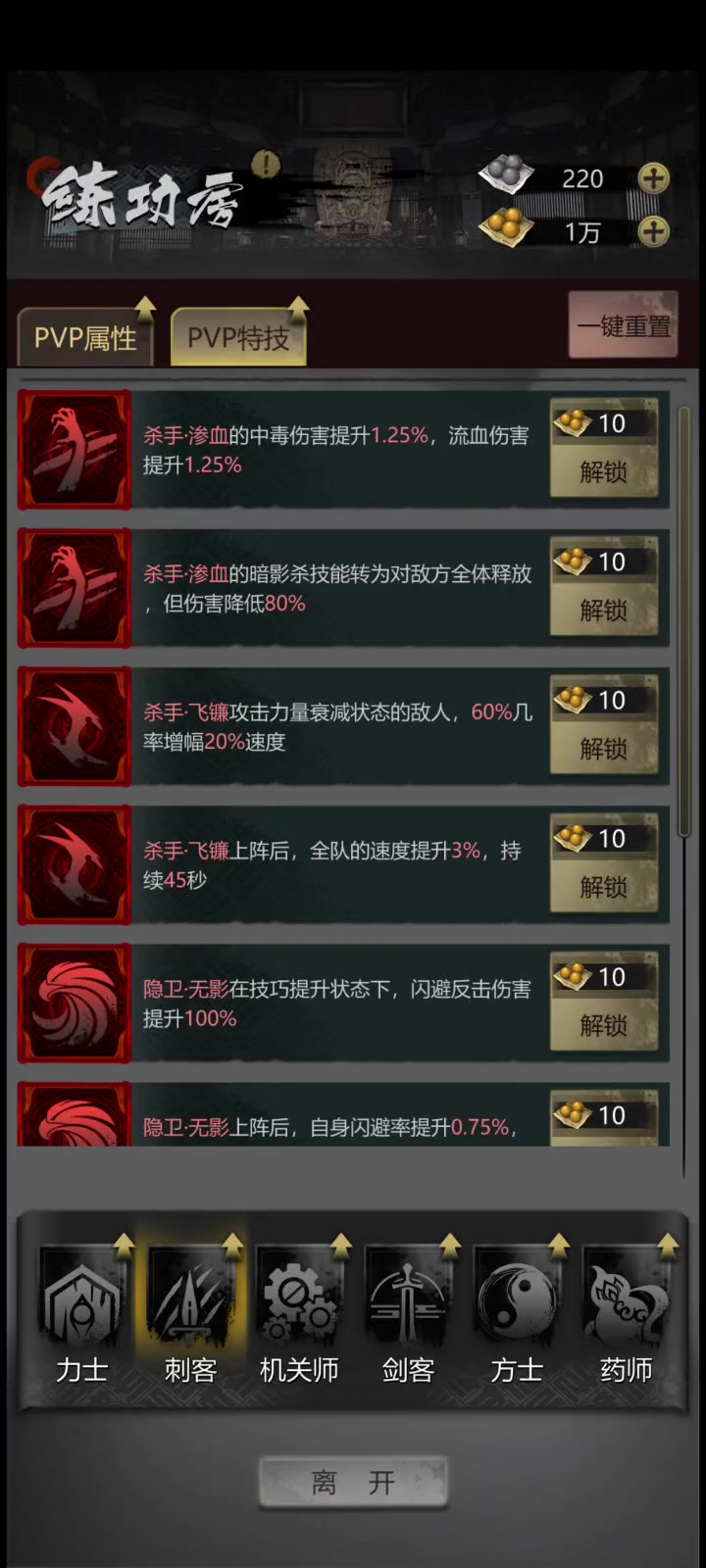
Task: Click the 一键重置 reset button
Action: coord(624,325)
